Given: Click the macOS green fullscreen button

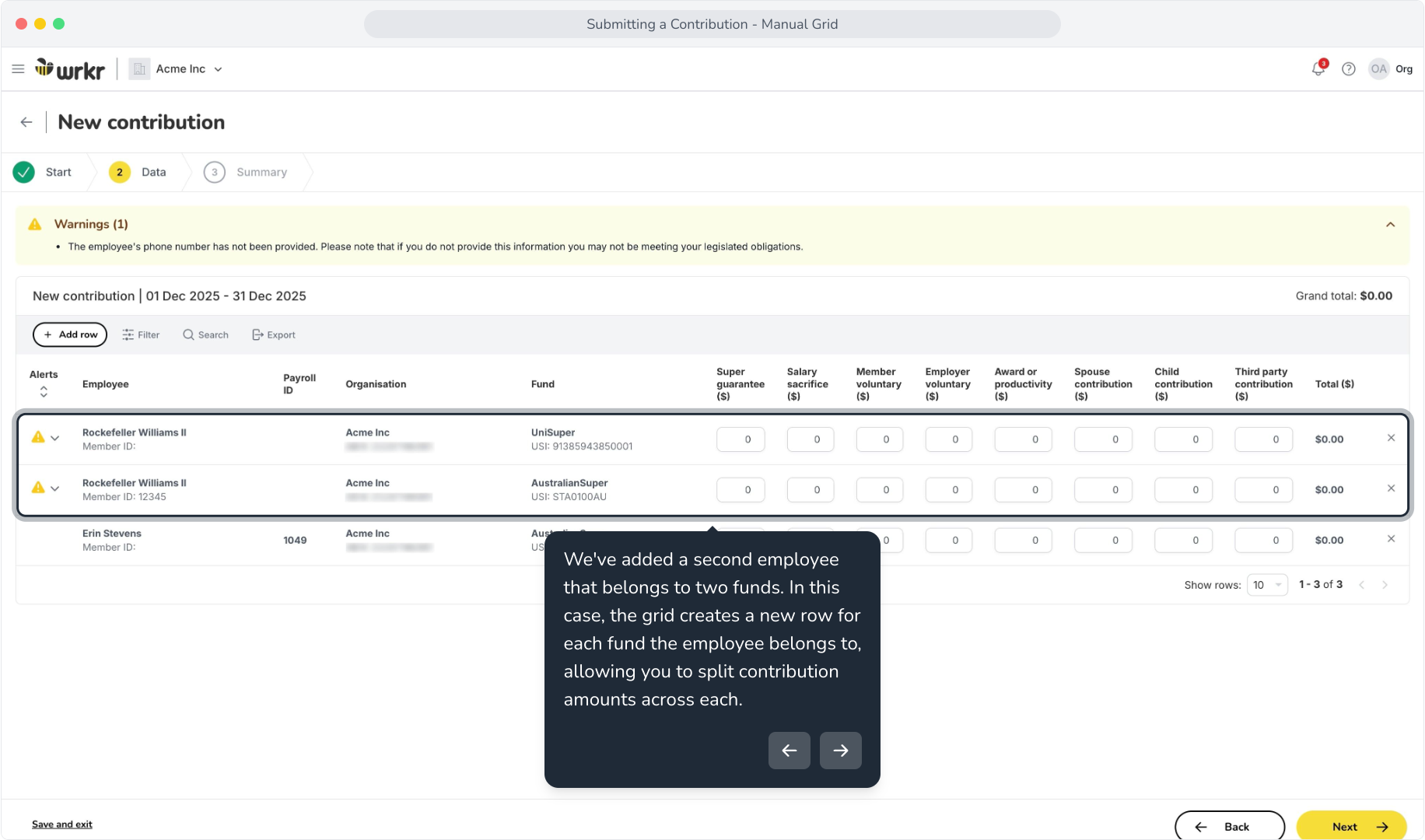Looking at the screenshot, I should [59, 24].
